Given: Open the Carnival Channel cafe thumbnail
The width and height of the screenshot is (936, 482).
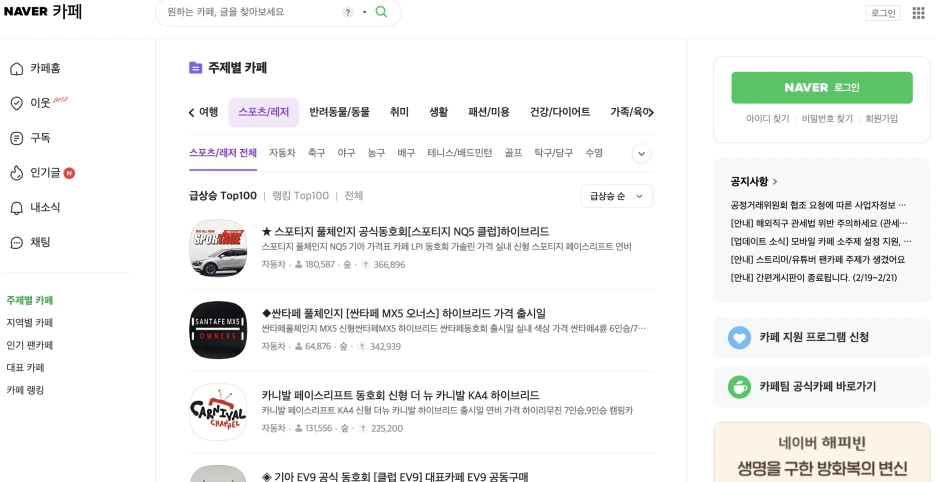Looking at the screenshot, I should click(218, 412).
